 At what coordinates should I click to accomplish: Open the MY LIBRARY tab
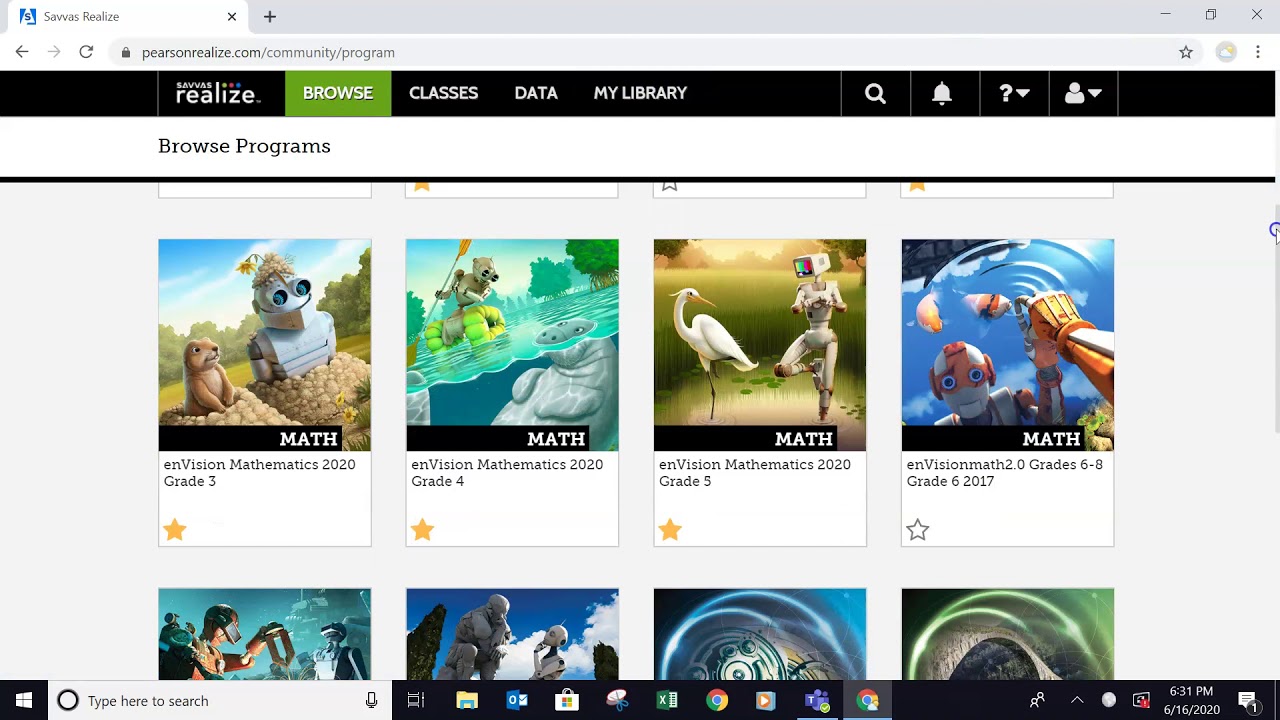coord(640,93)
